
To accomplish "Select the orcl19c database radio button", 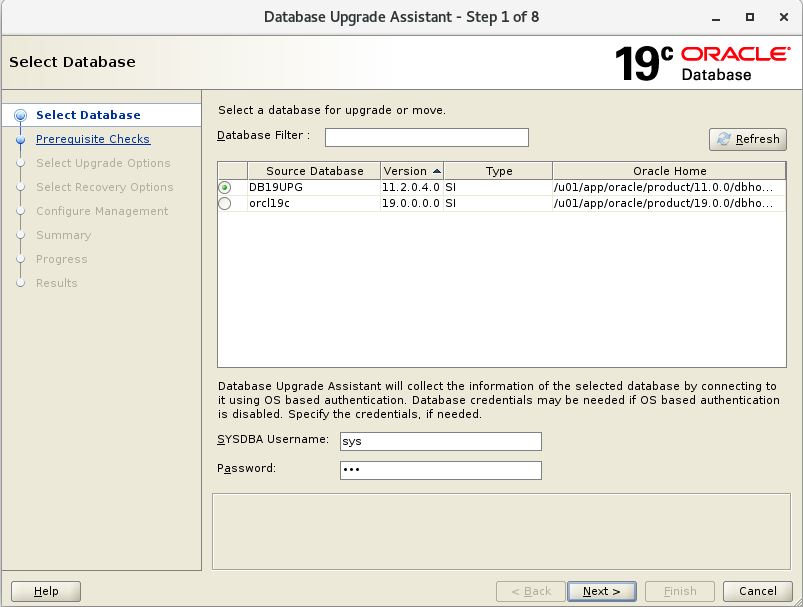I will [224, 203].
